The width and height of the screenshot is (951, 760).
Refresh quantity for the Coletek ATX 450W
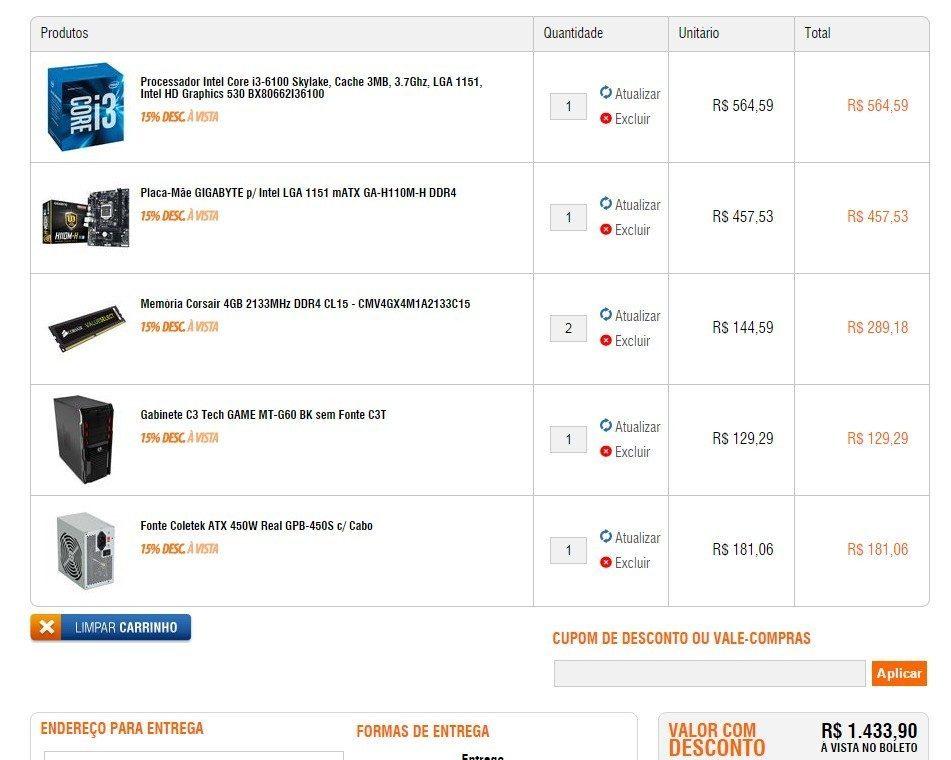click(630, 537)
